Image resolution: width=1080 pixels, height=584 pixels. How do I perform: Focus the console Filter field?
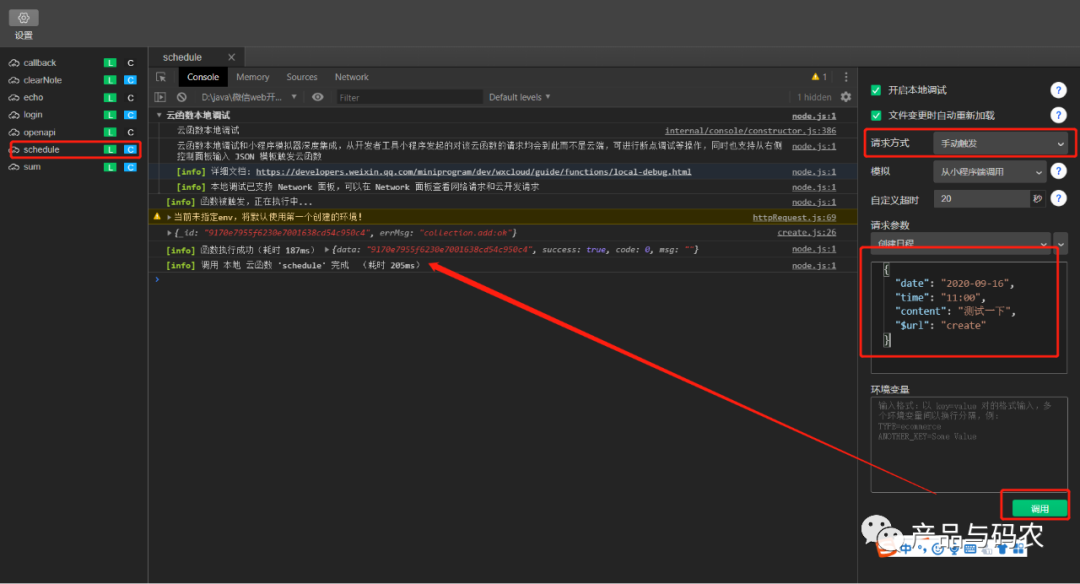[x=409, y=98]
